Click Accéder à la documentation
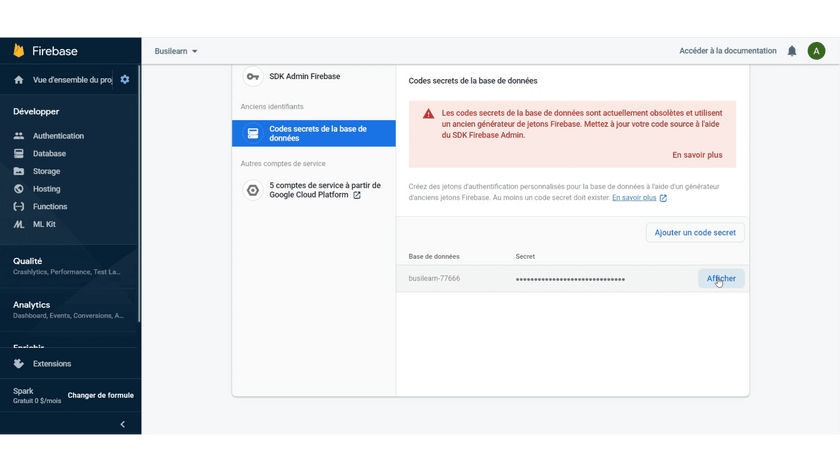The height and width of the screenshot is (472, 840). tap(728, 51)
